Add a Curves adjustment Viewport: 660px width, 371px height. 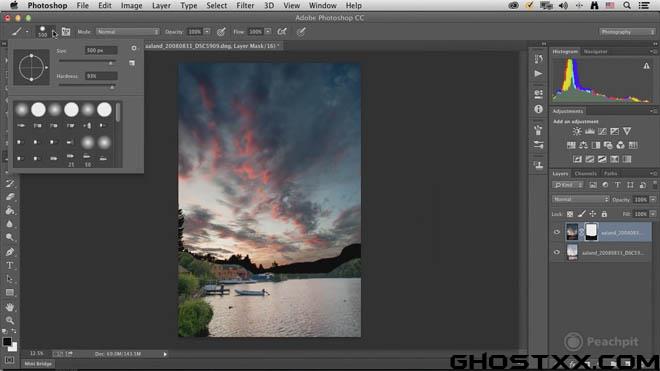click(x=602, y=131)
